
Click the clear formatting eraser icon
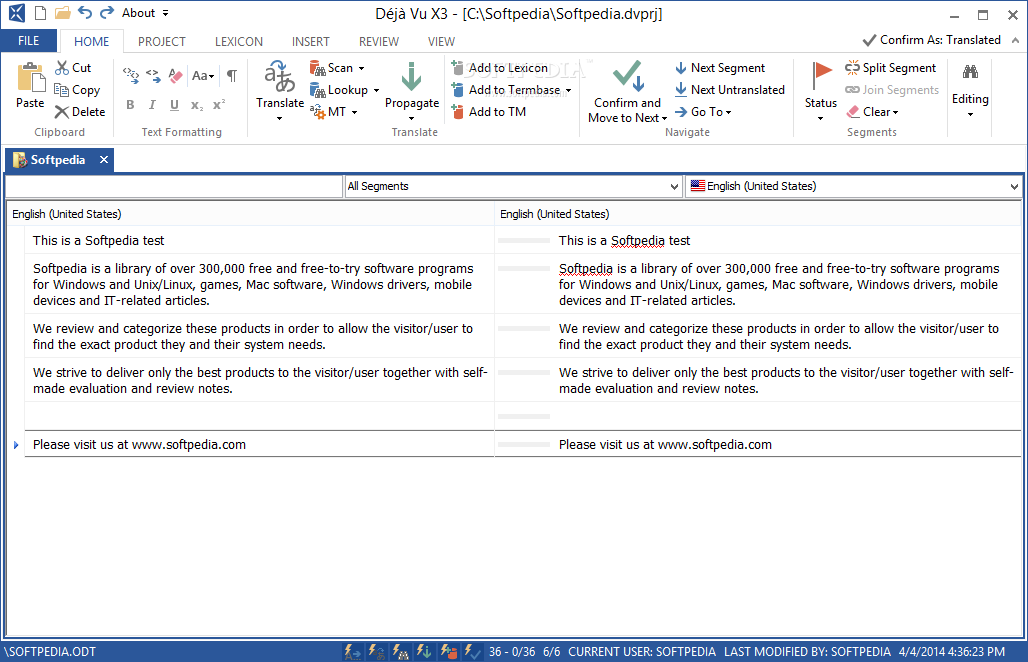pyautogui.click(x=175, y=75)
